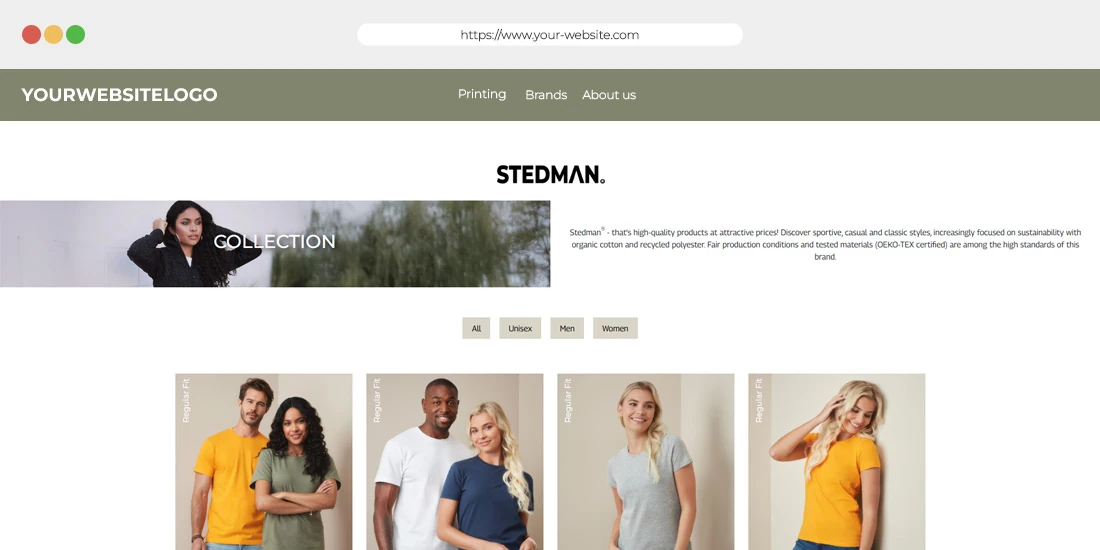Click the YOURWEBSITELOGO logo

tap(119, 95)
